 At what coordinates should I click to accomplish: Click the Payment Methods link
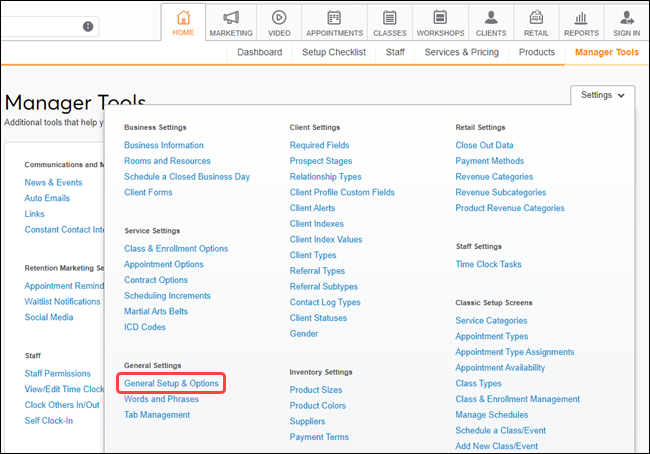pyautogui.click(x=489, y=161)
